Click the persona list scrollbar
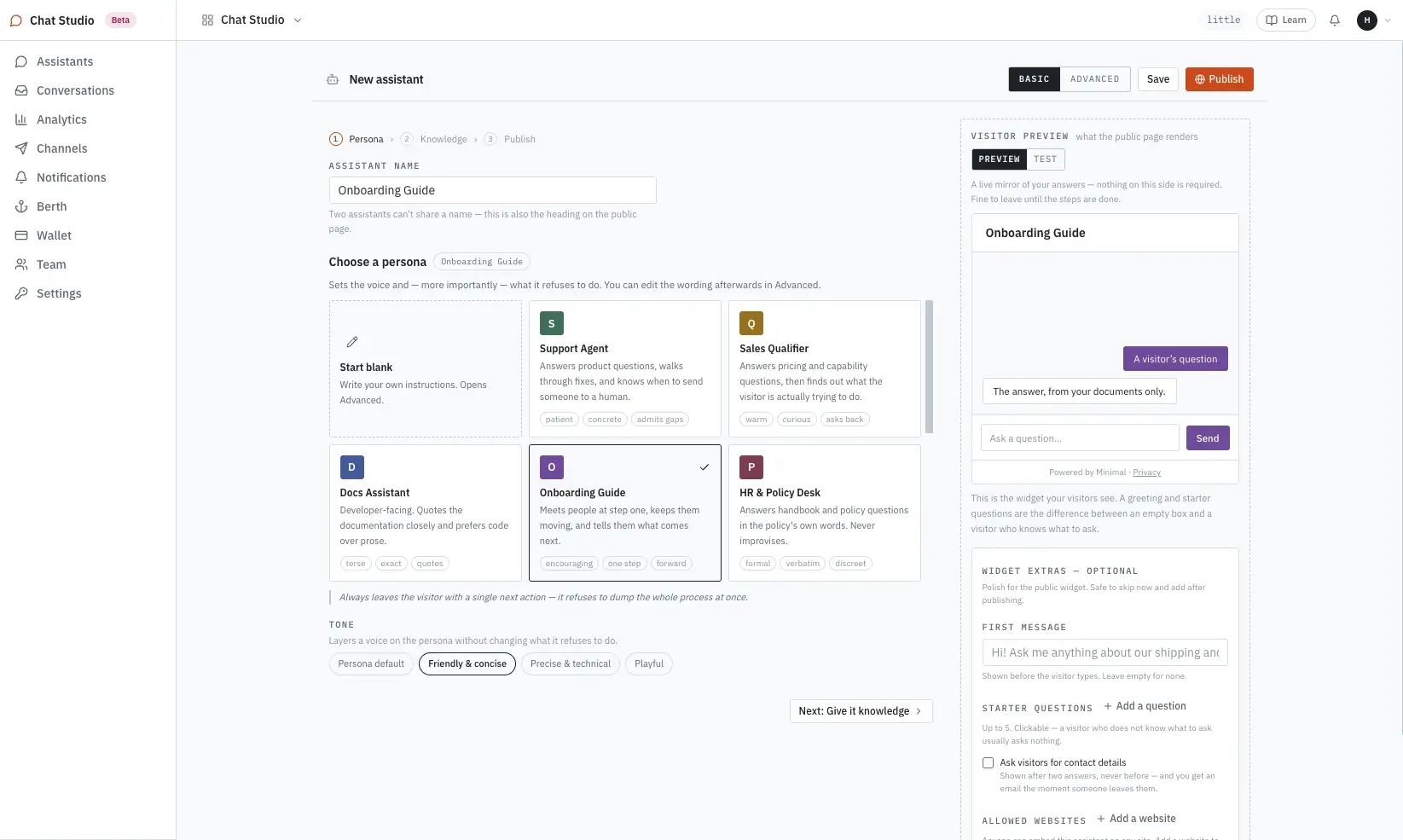Viewport: 1403px width, 840px height. (930, 367)
